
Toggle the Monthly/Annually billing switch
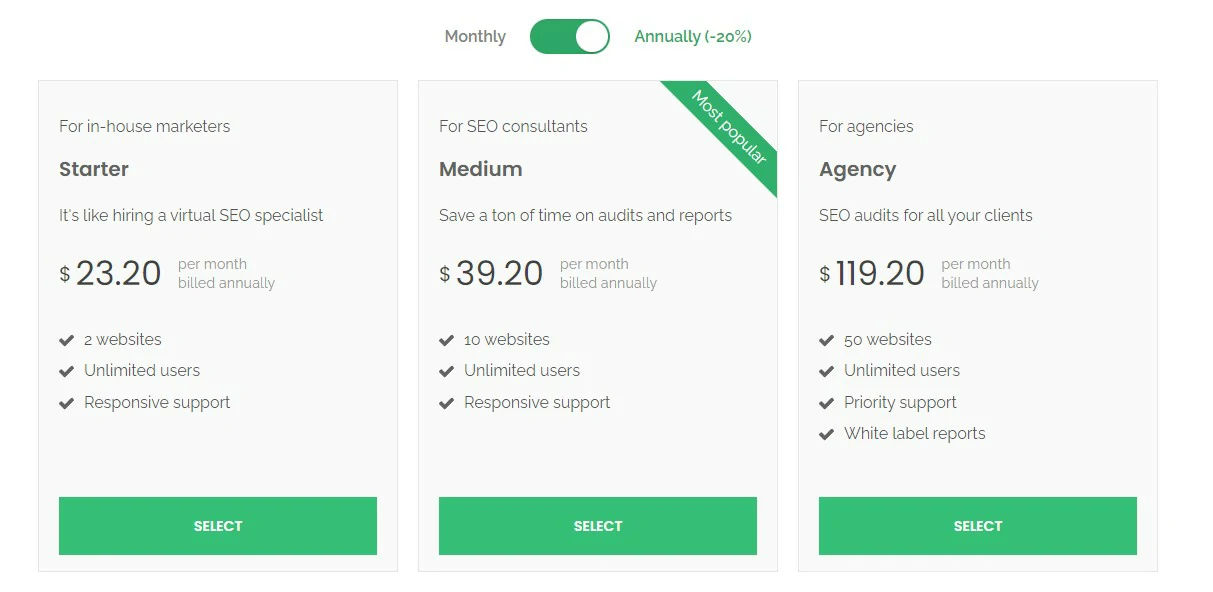click(570, 37)
